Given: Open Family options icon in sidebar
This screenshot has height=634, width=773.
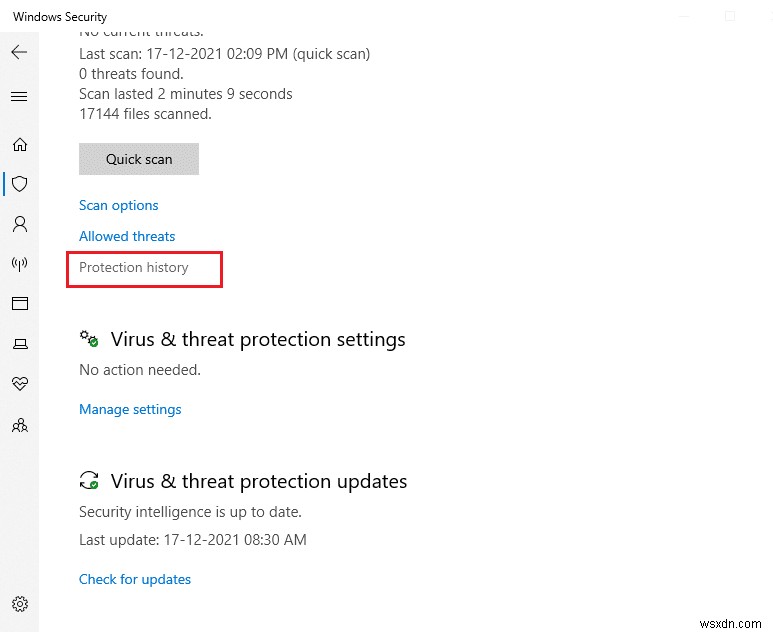Looking at the screenshot, I should tap(19, 425).
